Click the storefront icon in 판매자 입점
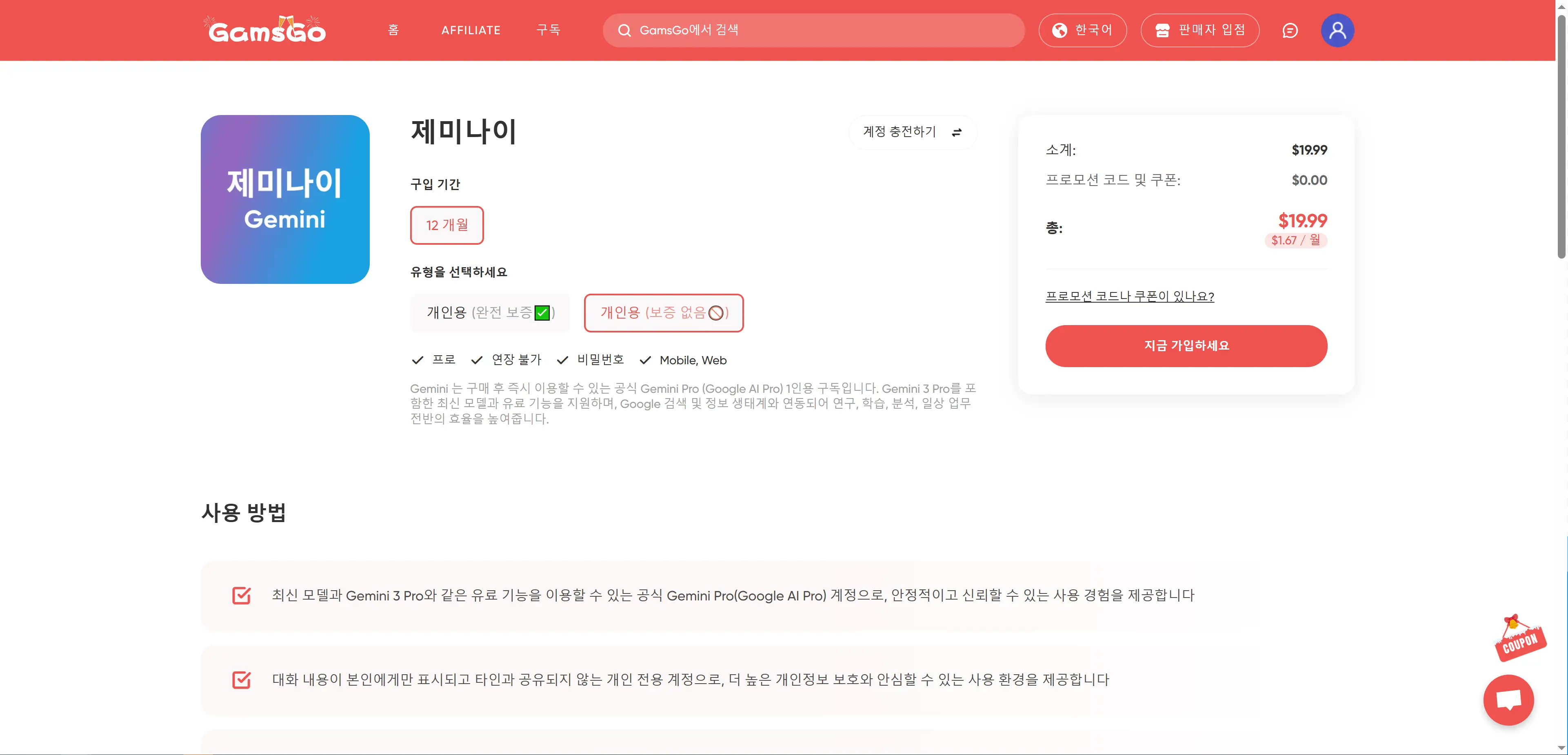Screen dimensions: 1568x755 [1162, 31]
